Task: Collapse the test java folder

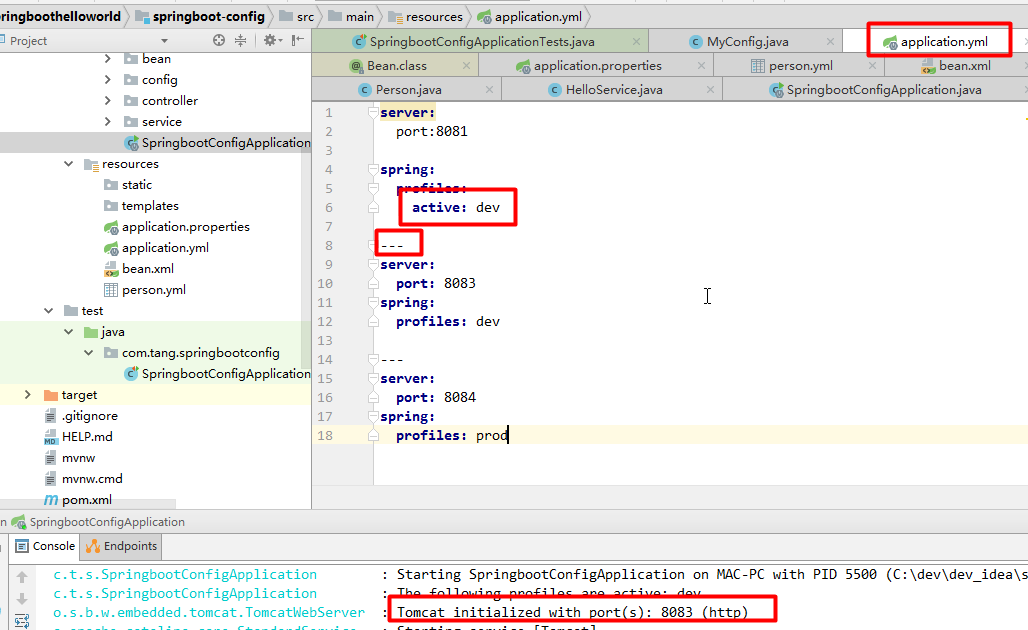Action: tap(68, 332)
